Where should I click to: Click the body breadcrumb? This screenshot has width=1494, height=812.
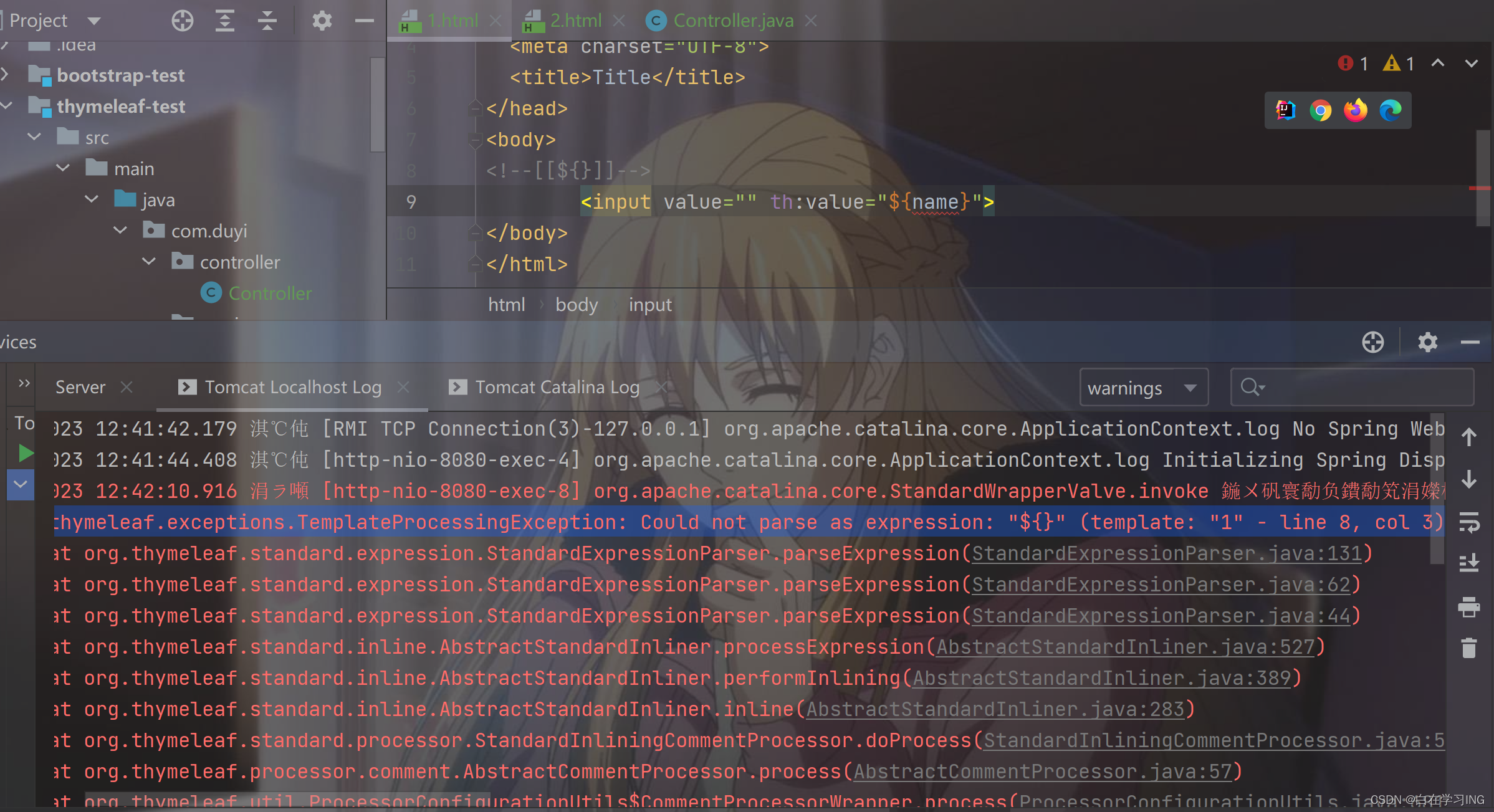(577, 305)
